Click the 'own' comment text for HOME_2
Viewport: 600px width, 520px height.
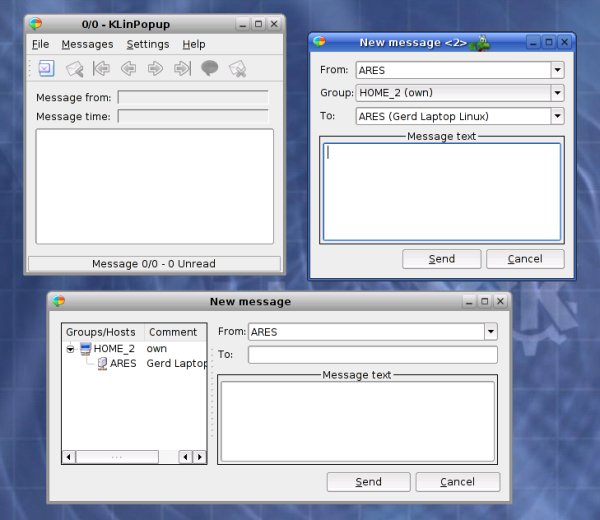157,349
